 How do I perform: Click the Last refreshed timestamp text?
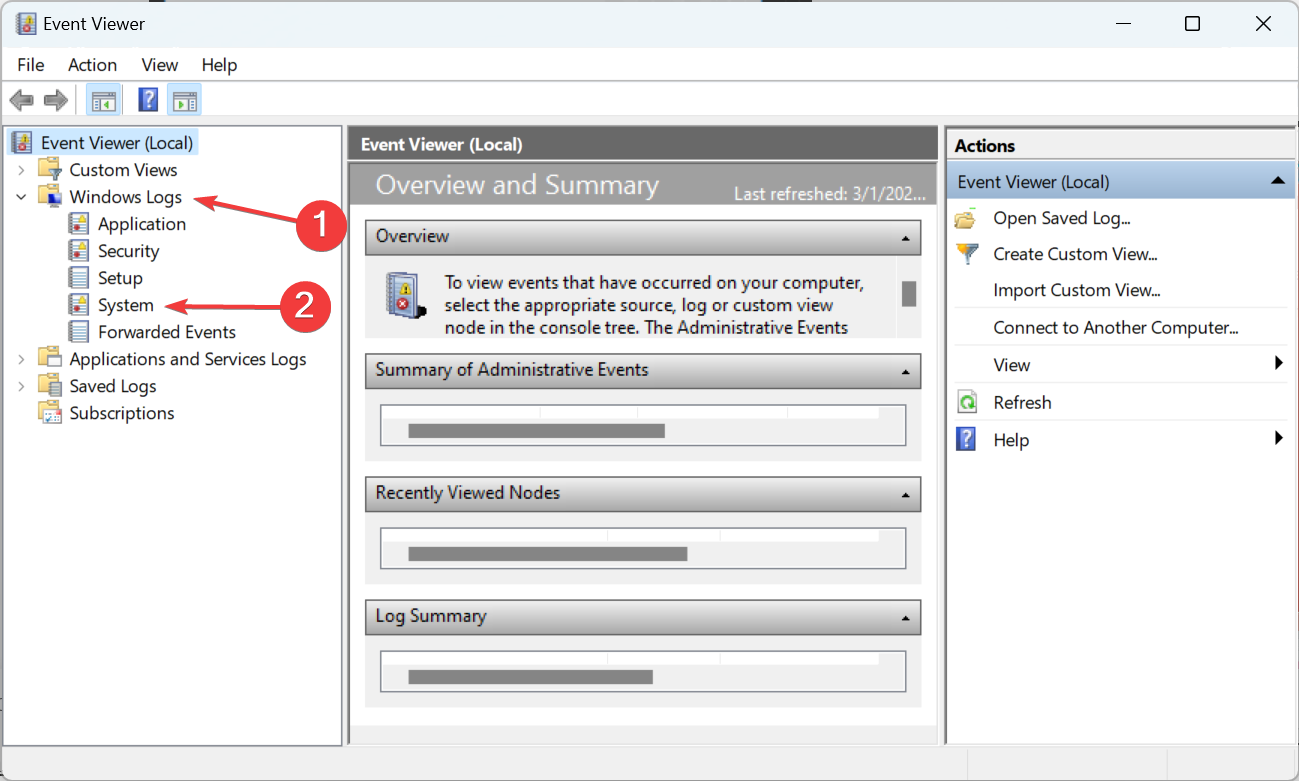coord(830,194)
